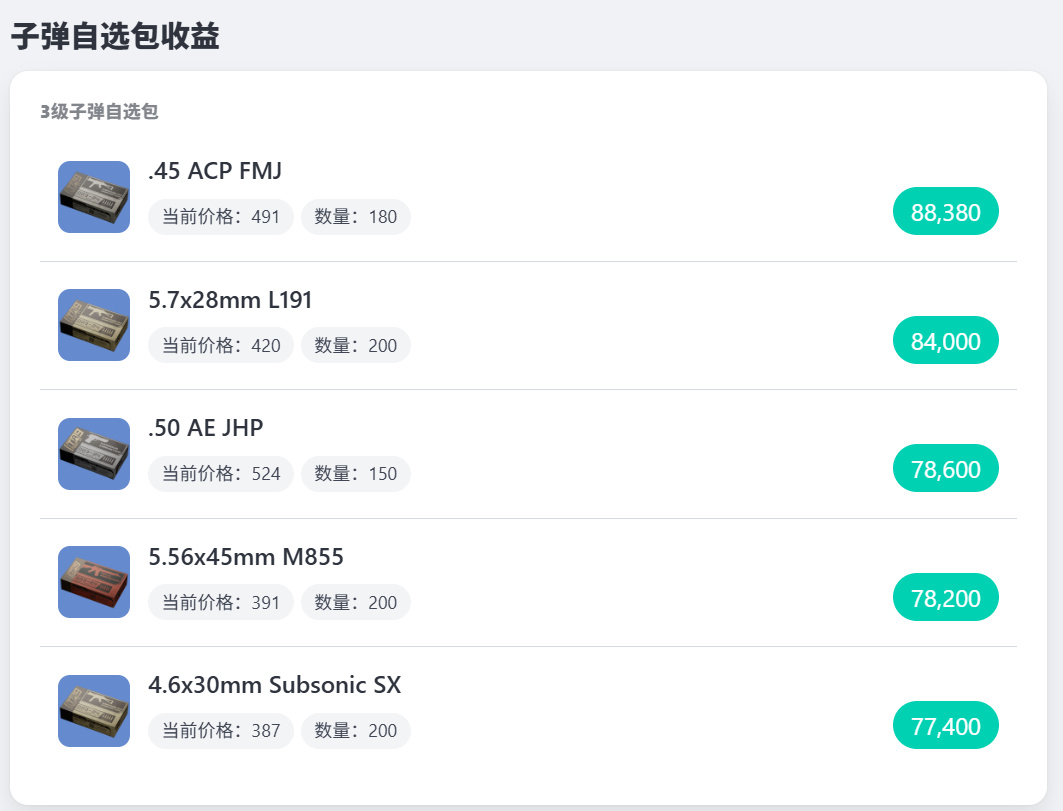
Task: Click the 当前价格：491 price tag
Action: coord(221,217)
